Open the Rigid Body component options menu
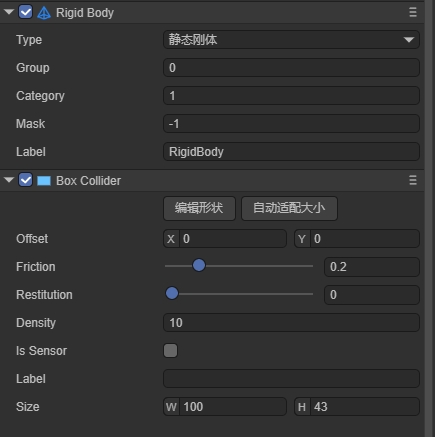This screenshot has width=435, height=437. pyautogui.click(x=413, y=12)
